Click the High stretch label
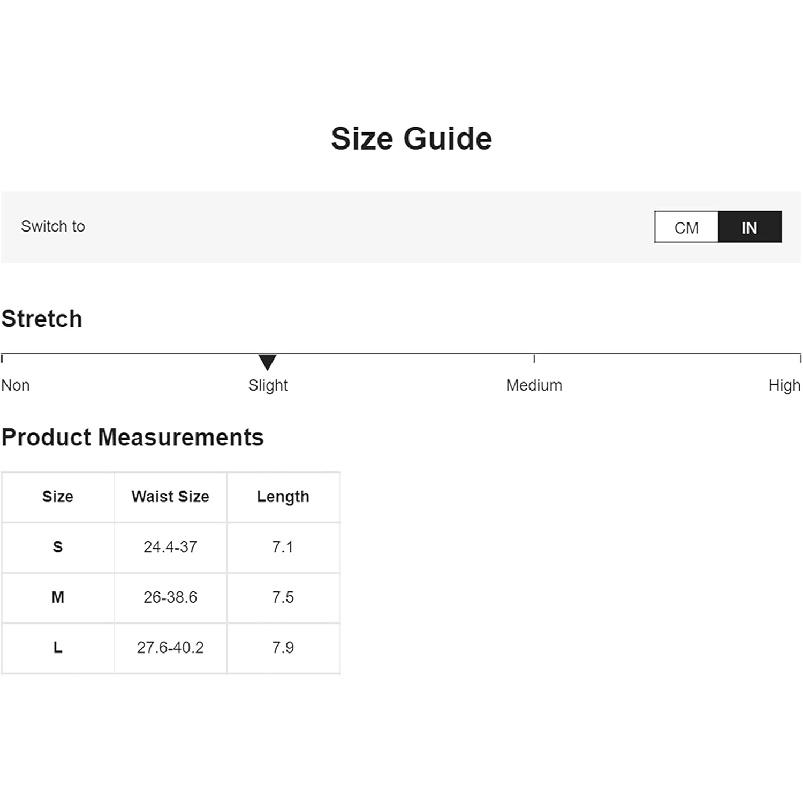803x803 pixels. tap(784, 385)
